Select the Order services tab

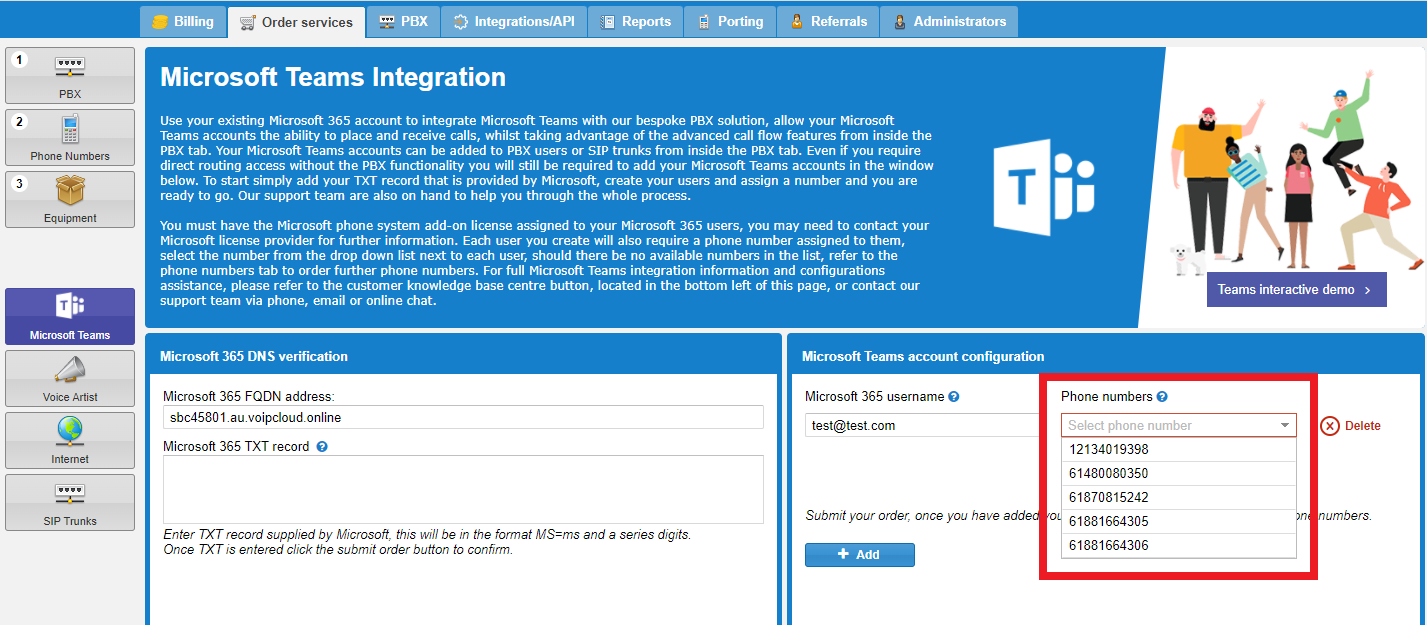296,22
